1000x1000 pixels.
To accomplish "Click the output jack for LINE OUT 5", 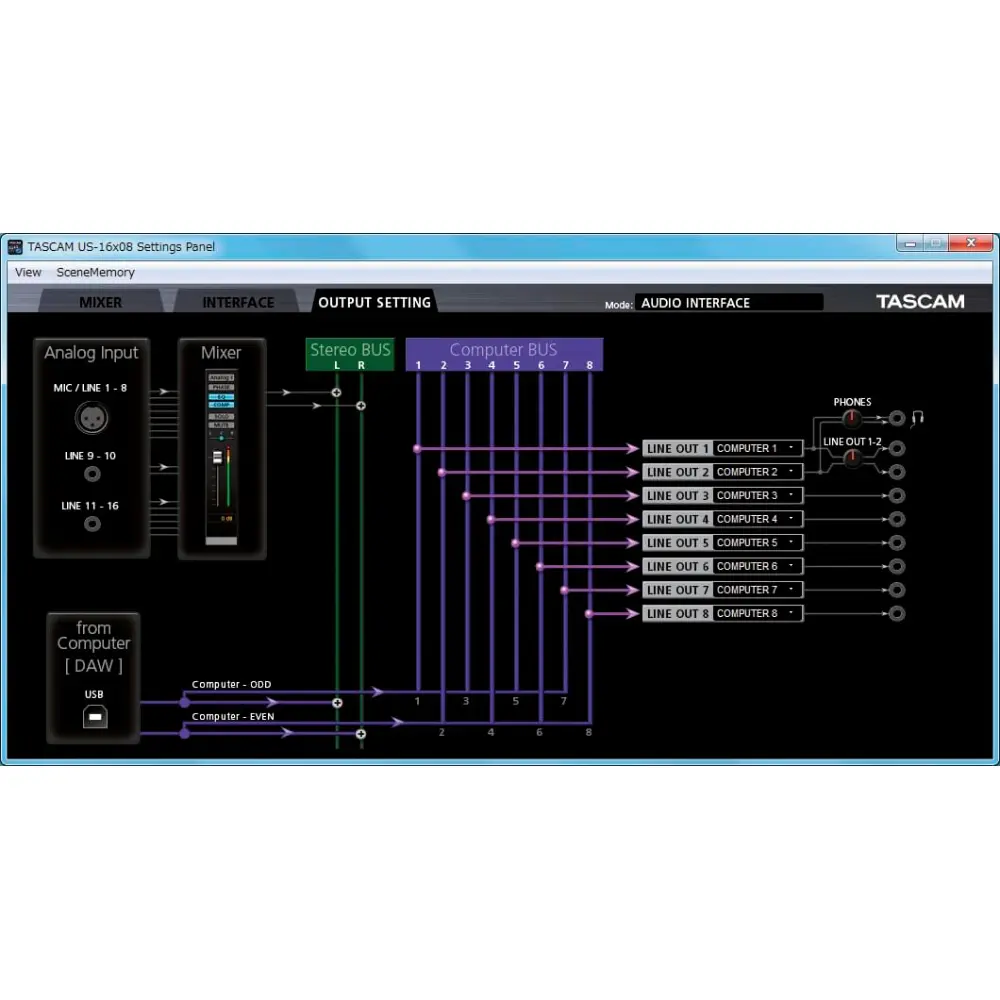I will [x=897, y=543].
